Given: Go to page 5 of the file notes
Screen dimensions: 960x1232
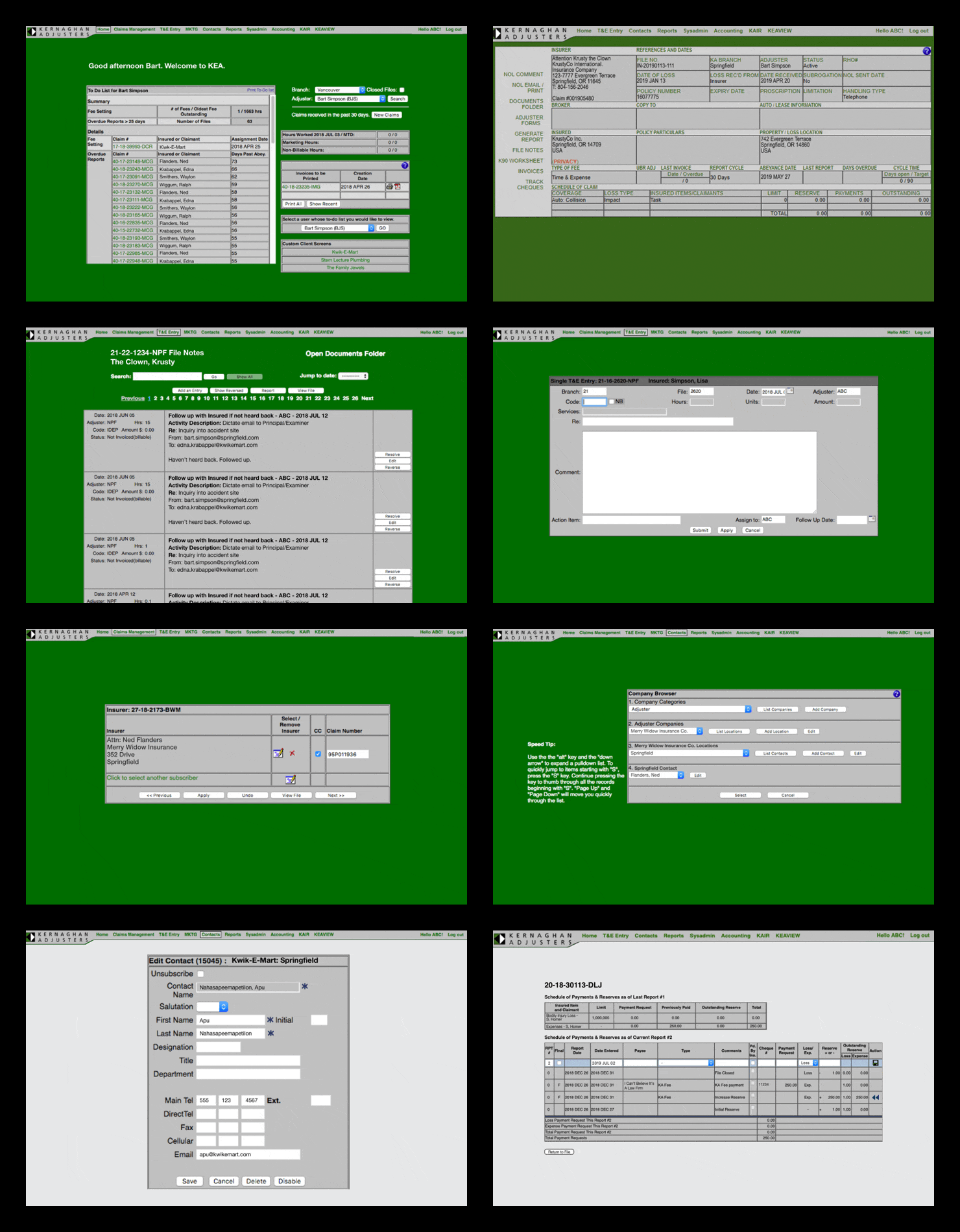Looking at the screenshot, I should tap(174, 398).
